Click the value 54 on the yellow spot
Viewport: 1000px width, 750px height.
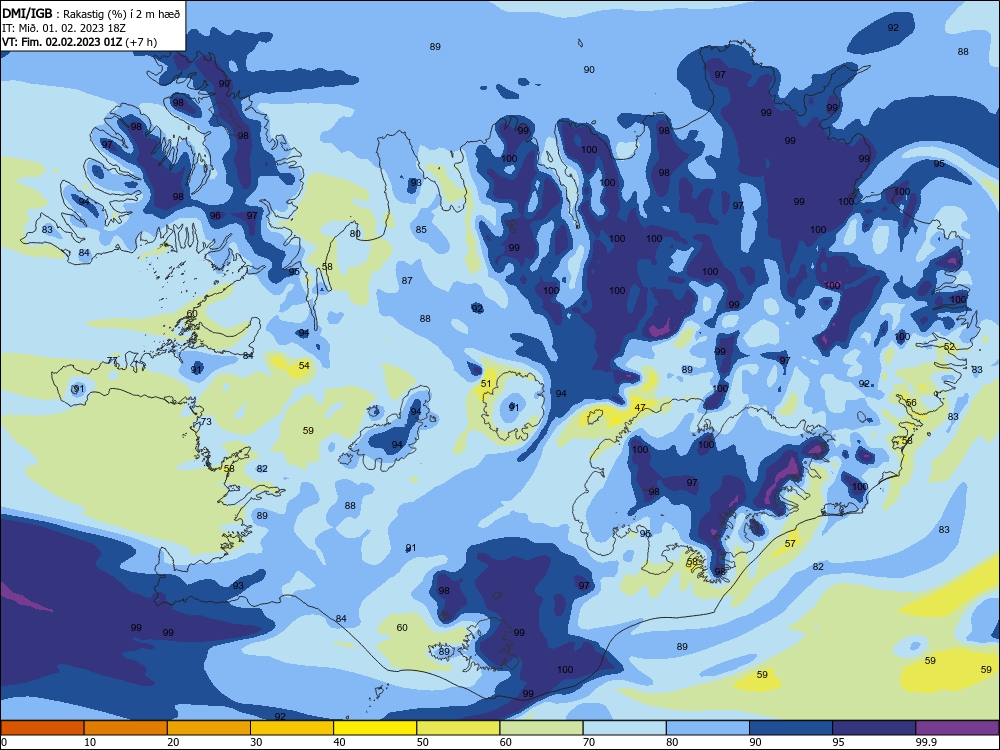(304, 365)
